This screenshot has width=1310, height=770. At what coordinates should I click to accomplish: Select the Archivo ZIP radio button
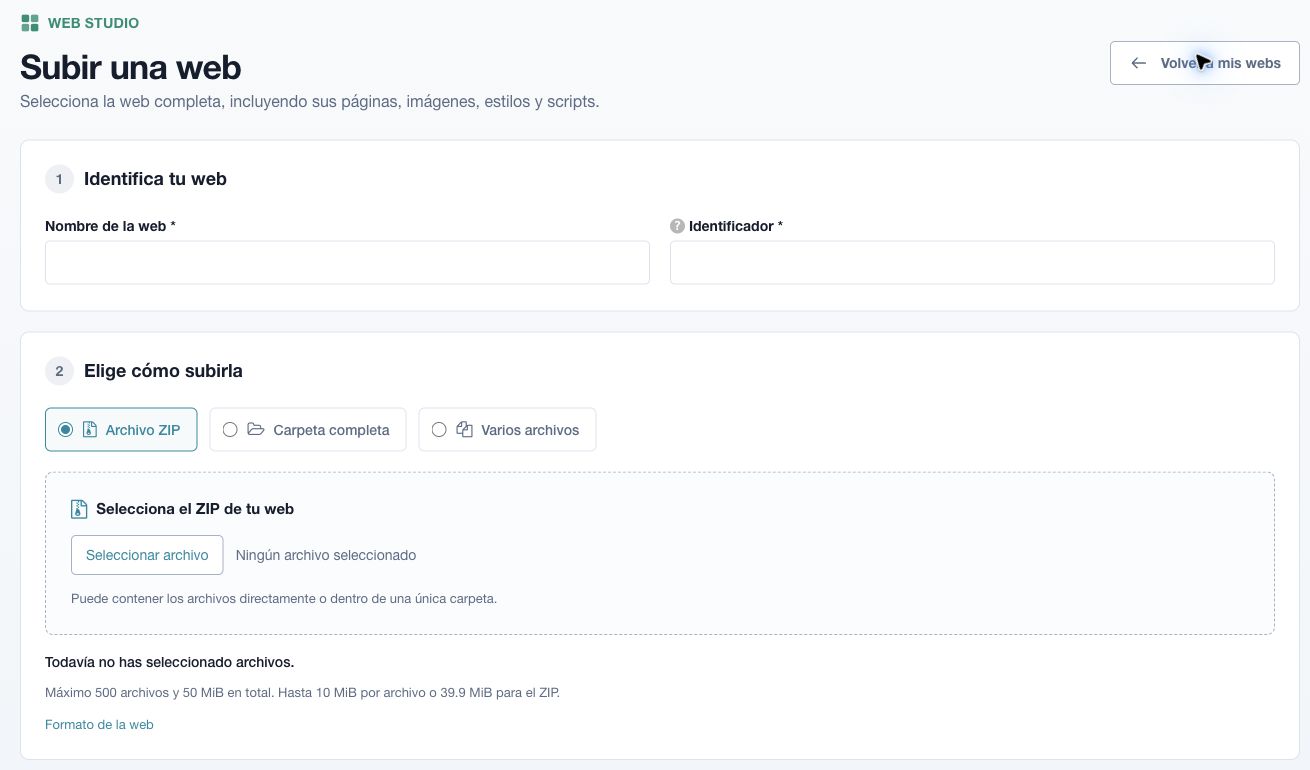pos(66,430)
